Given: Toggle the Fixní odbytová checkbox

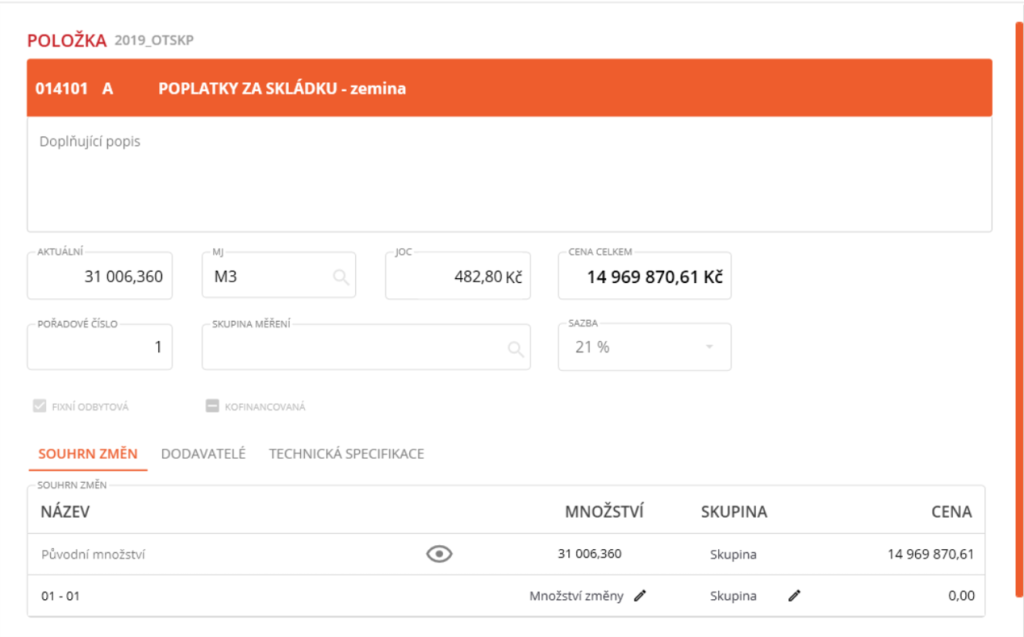Looking at the screenshot, I should pos(40,406).
